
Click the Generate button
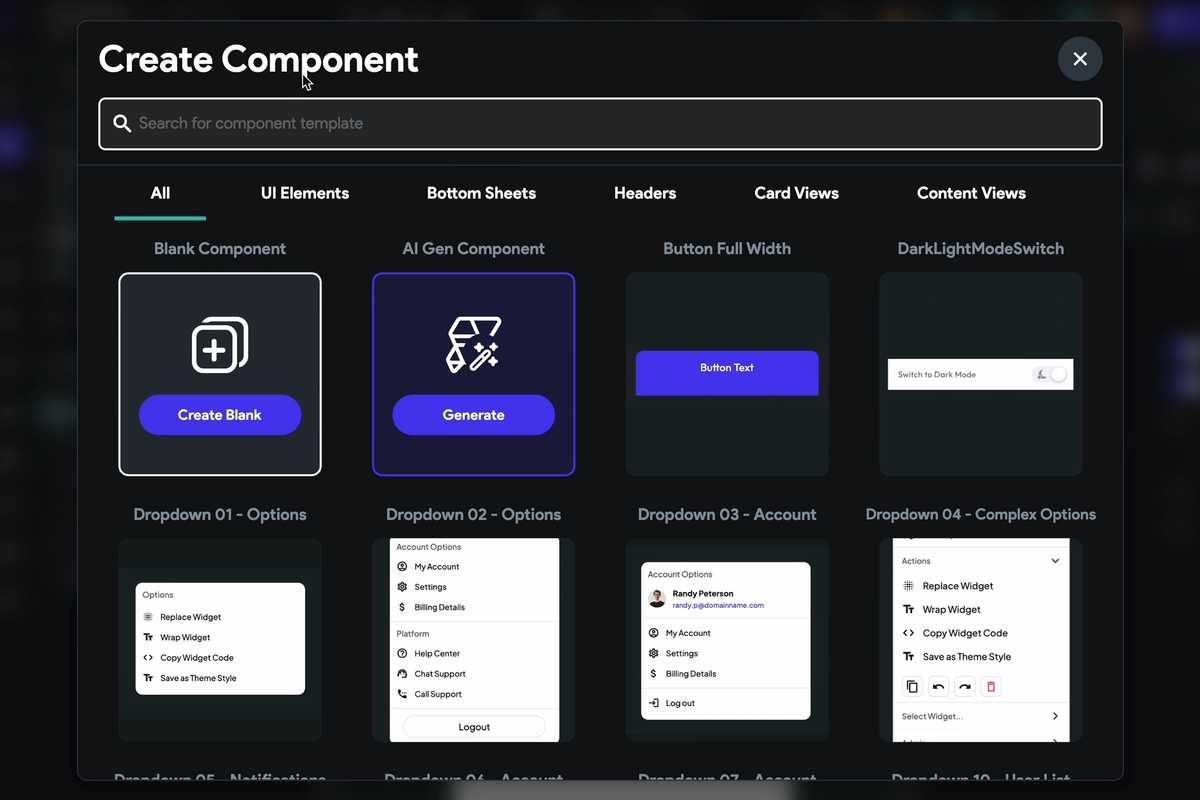[473, 415]
